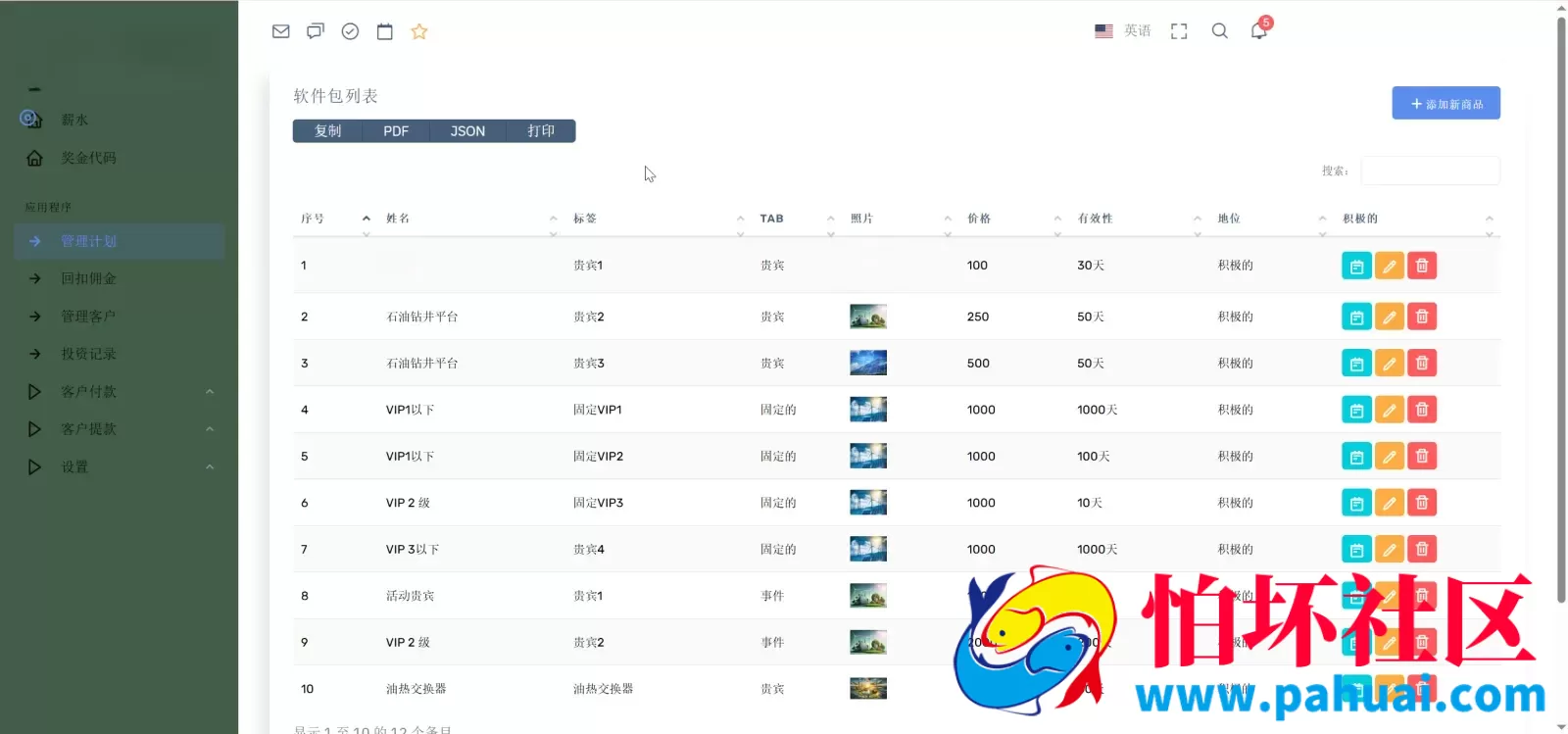1568x734 pixels.
Task: Click teal view icon in row 5
Action: 1356,457
